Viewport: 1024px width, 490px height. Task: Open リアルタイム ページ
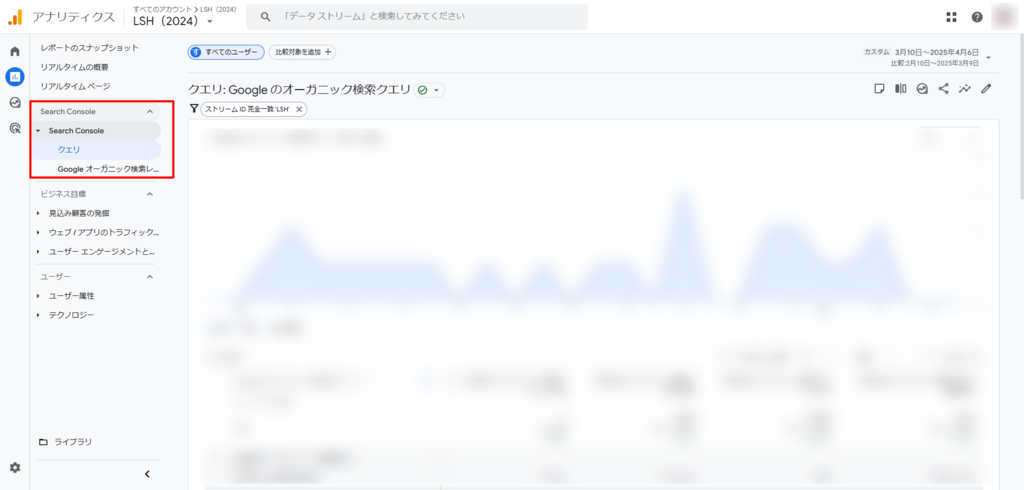pos(75,86)
